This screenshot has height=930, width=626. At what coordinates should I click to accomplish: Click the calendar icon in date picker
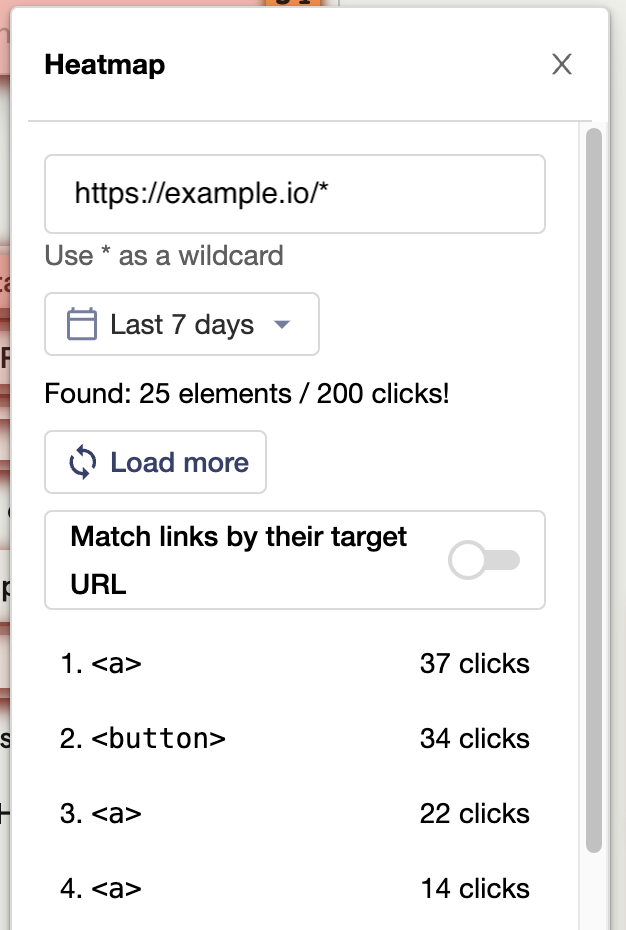[x=81, y=325]
